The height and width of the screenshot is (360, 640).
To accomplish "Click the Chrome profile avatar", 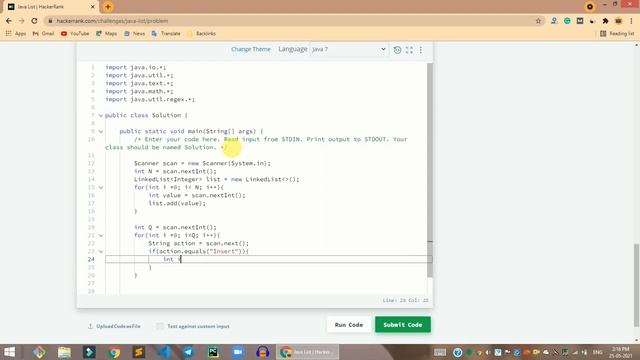I will (x=618, y=21).
